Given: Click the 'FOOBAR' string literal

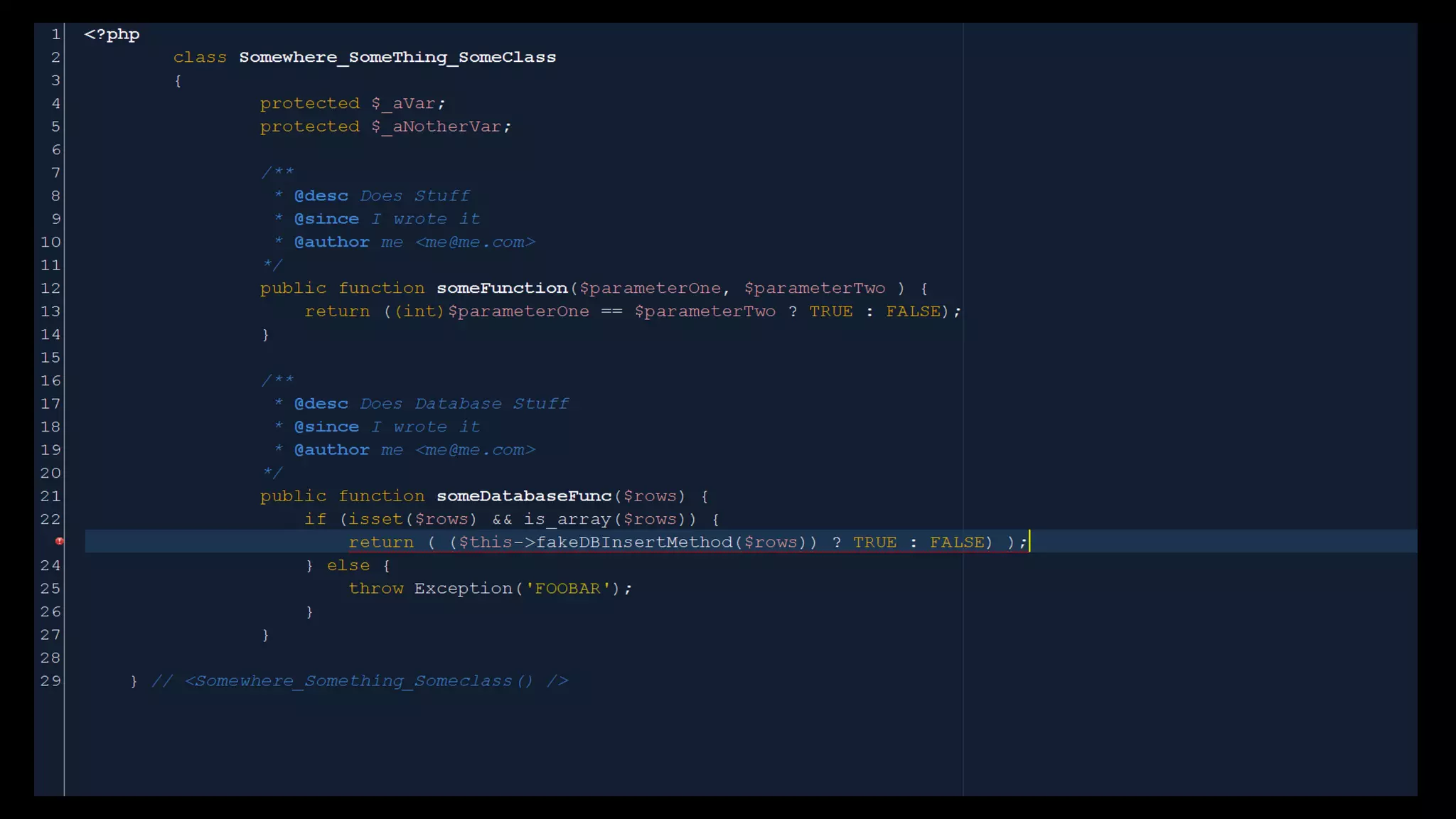Looking at the screenshot, I should [x=567, y=589].
